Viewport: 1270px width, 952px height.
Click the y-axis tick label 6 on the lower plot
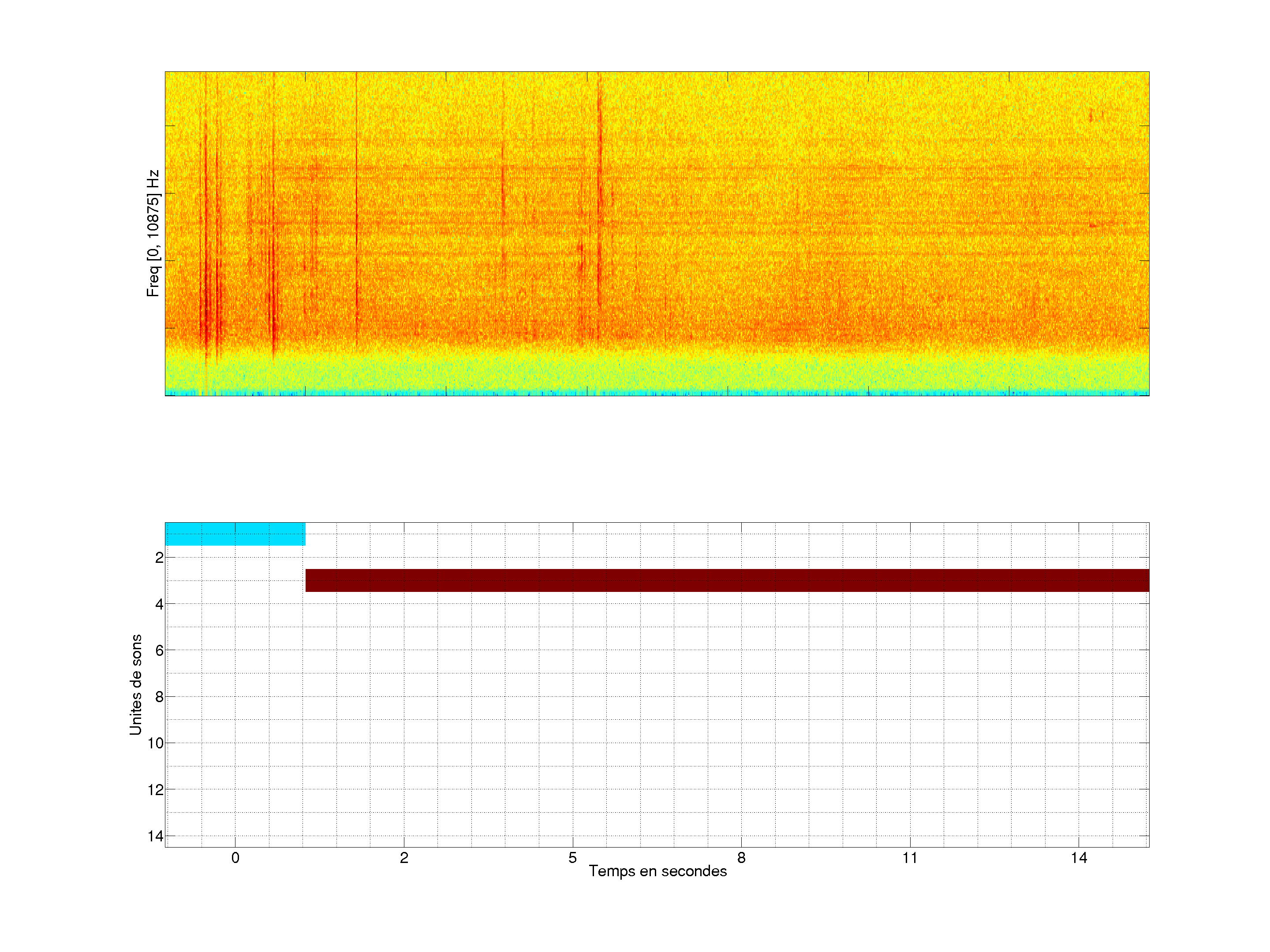point(159,650)
